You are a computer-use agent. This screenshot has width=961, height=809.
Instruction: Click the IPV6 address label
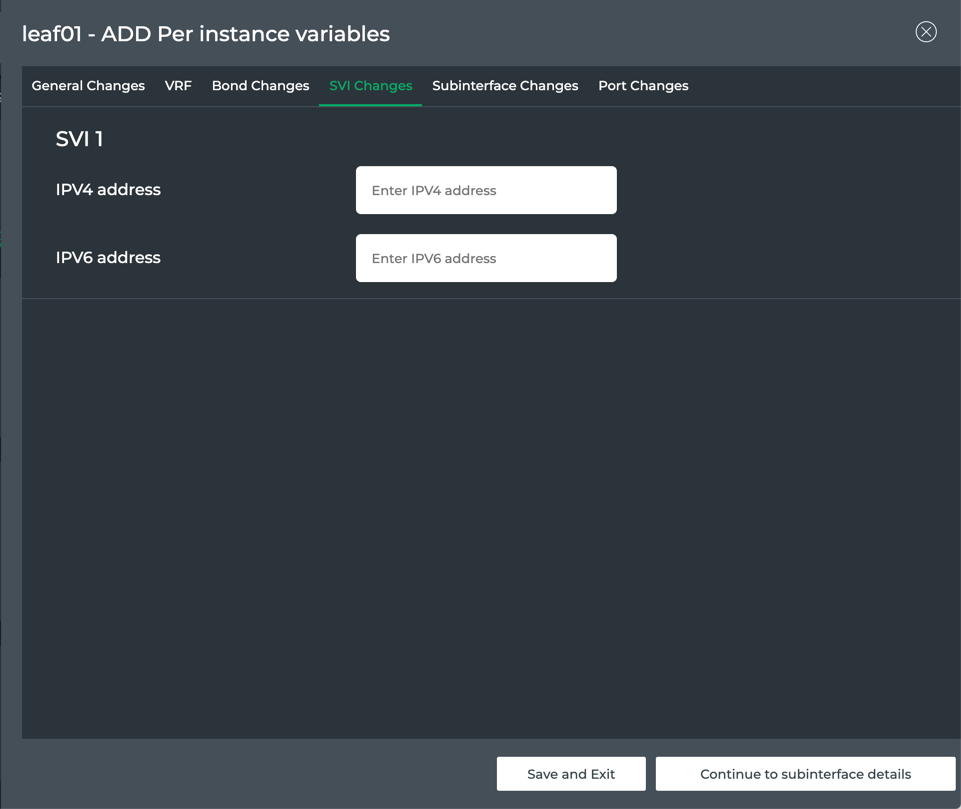tap(108, 258)
